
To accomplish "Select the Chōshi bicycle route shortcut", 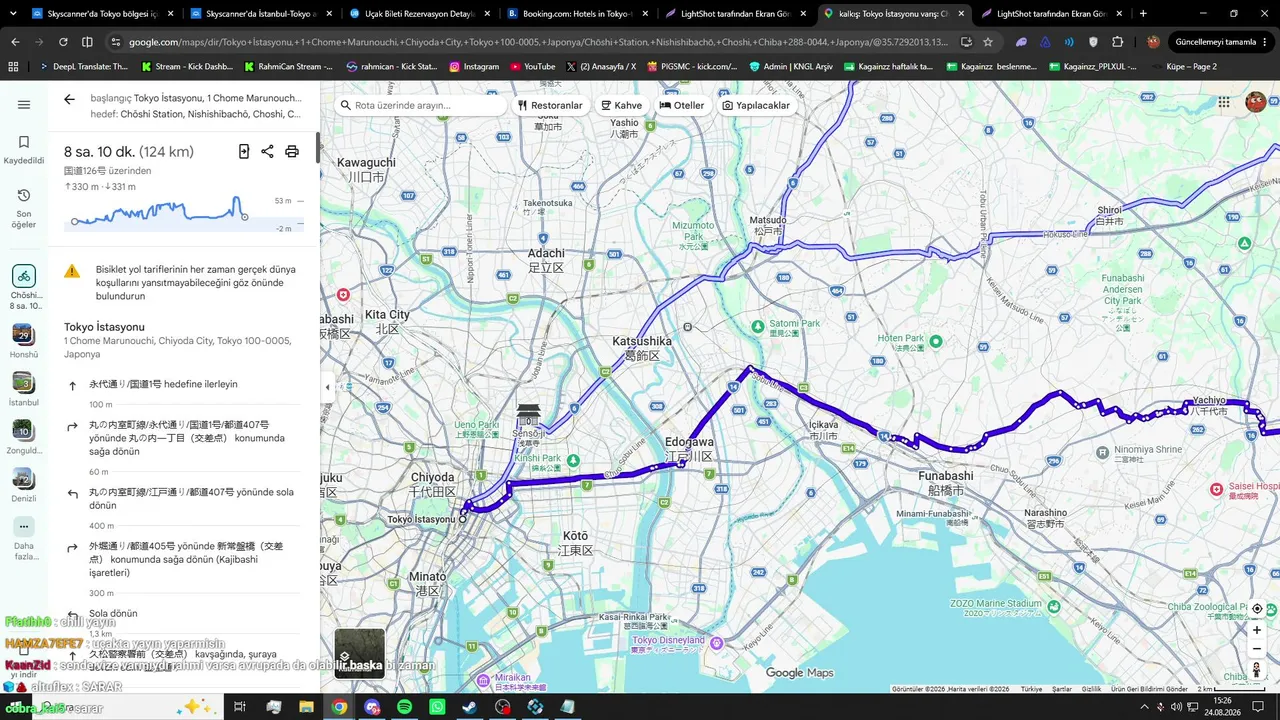I will 24,288.
